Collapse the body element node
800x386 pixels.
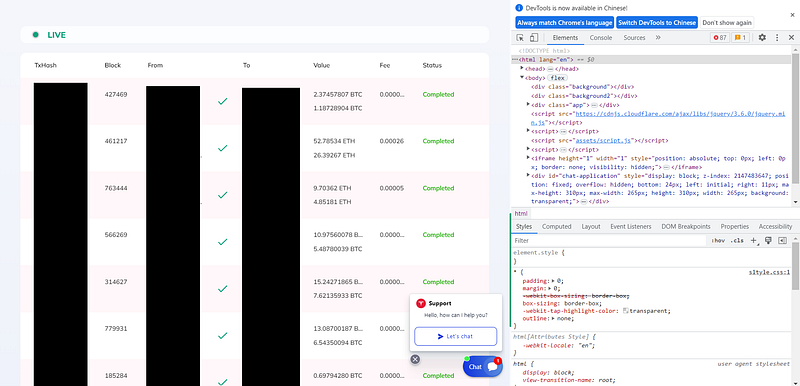click(522, 78)
